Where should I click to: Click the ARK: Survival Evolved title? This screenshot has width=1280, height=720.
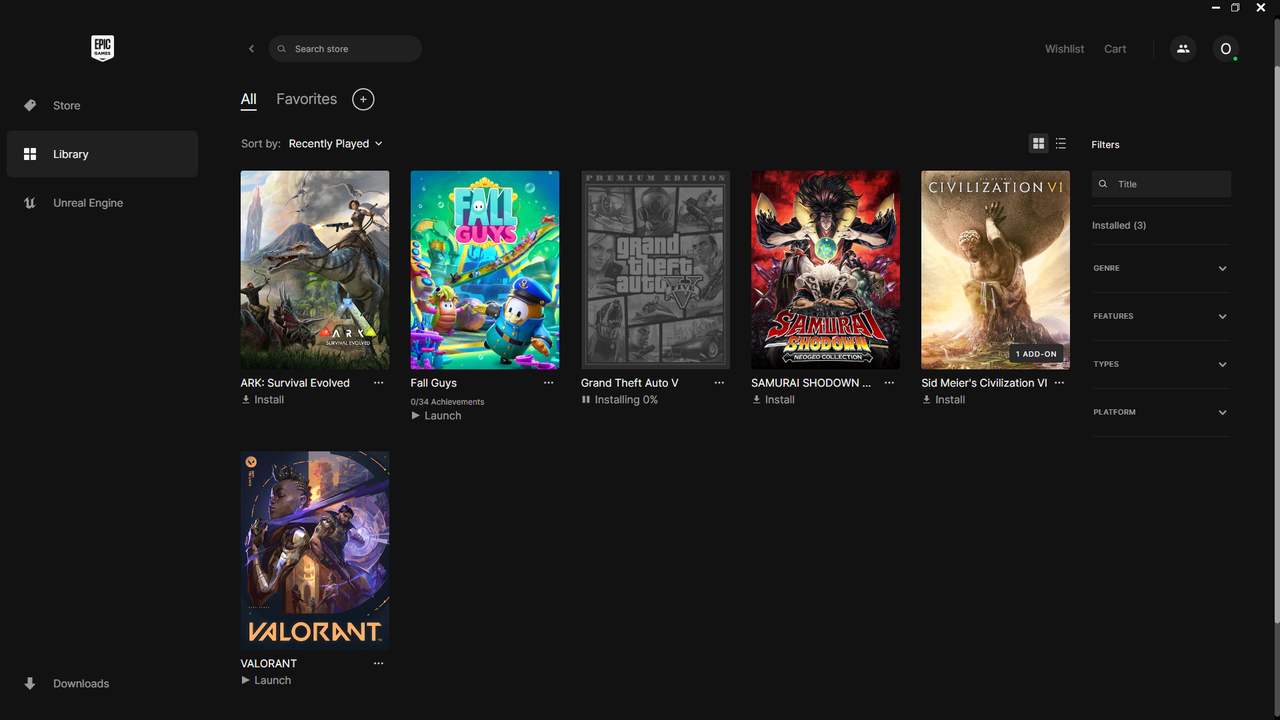click(x=295, y=383)
